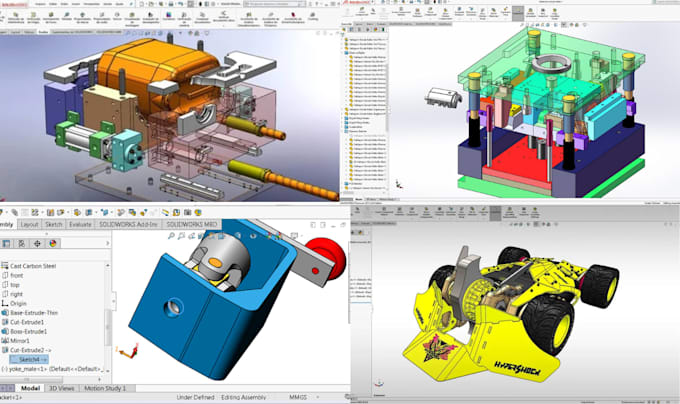The image size is (680, 404).
Task: Click the Zoom to Fit magnifier icon
Action: (171, 236)
